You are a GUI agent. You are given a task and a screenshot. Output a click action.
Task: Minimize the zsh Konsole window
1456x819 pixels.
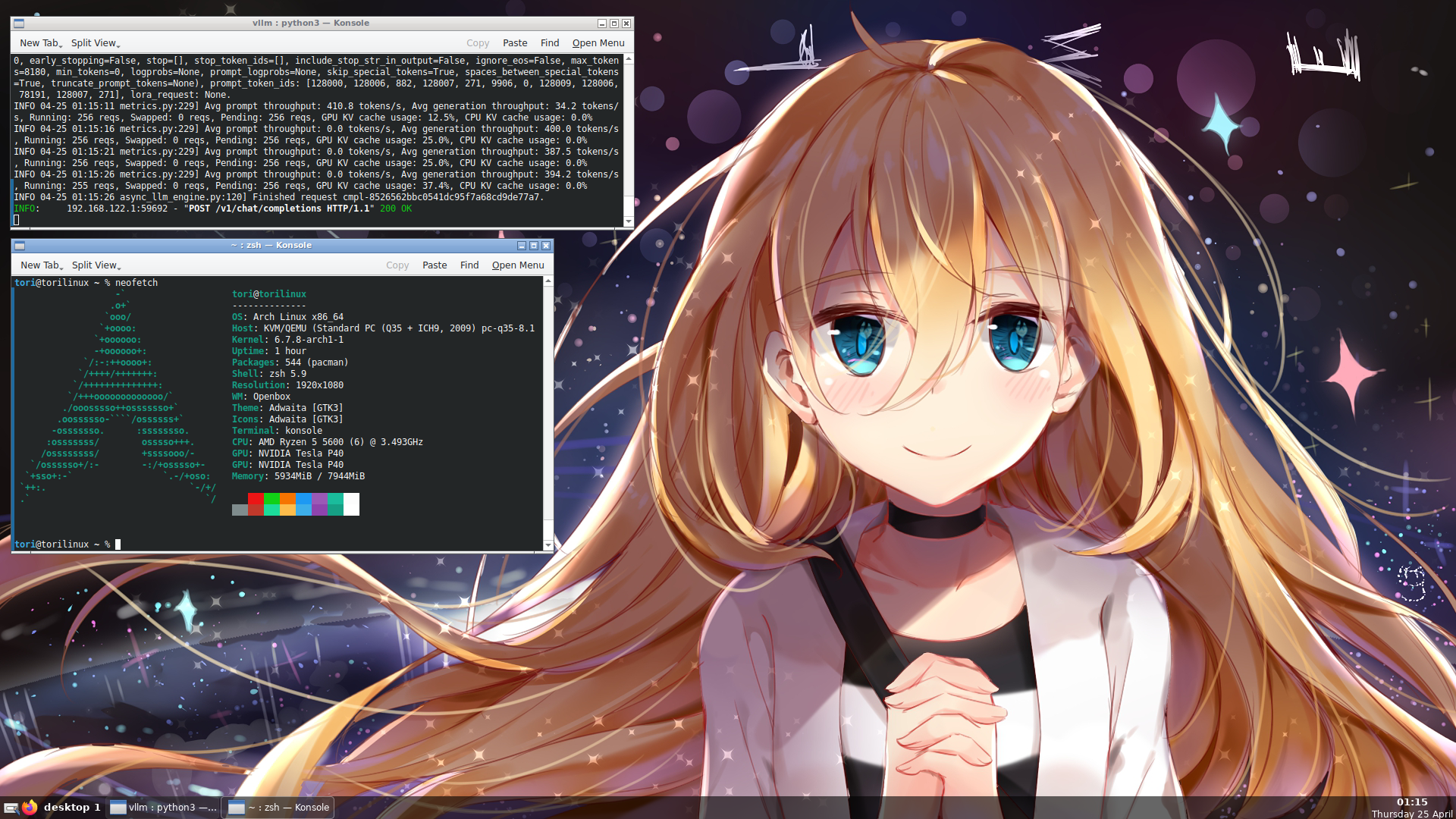coord(522,246)
